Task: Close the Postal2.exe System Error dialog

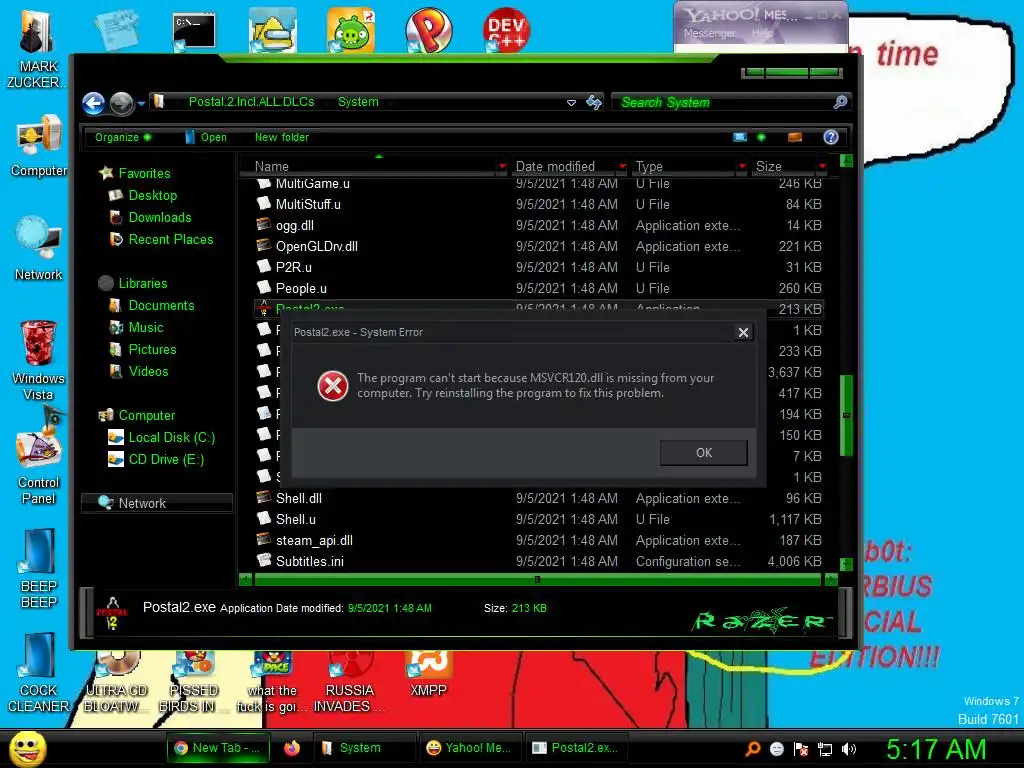Action: [743, 332]
